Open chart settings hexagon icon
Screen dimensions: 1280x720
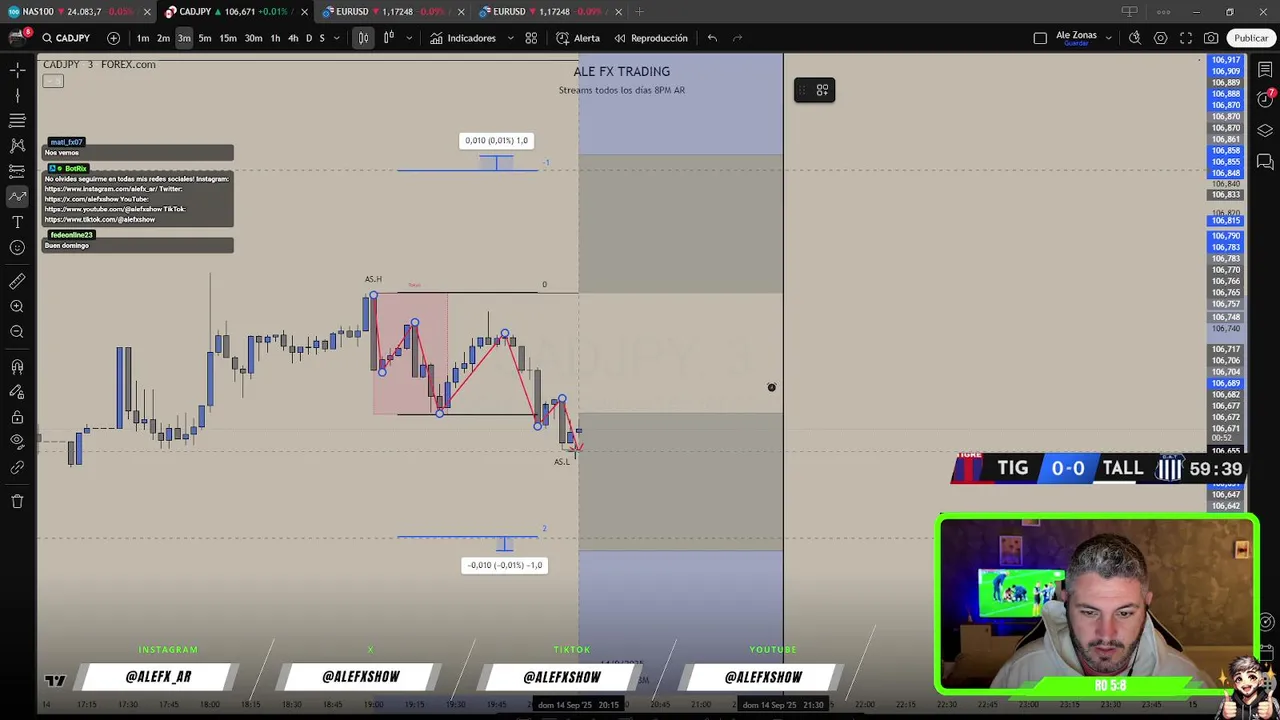pyautogui.click(x=1160, y=38)
